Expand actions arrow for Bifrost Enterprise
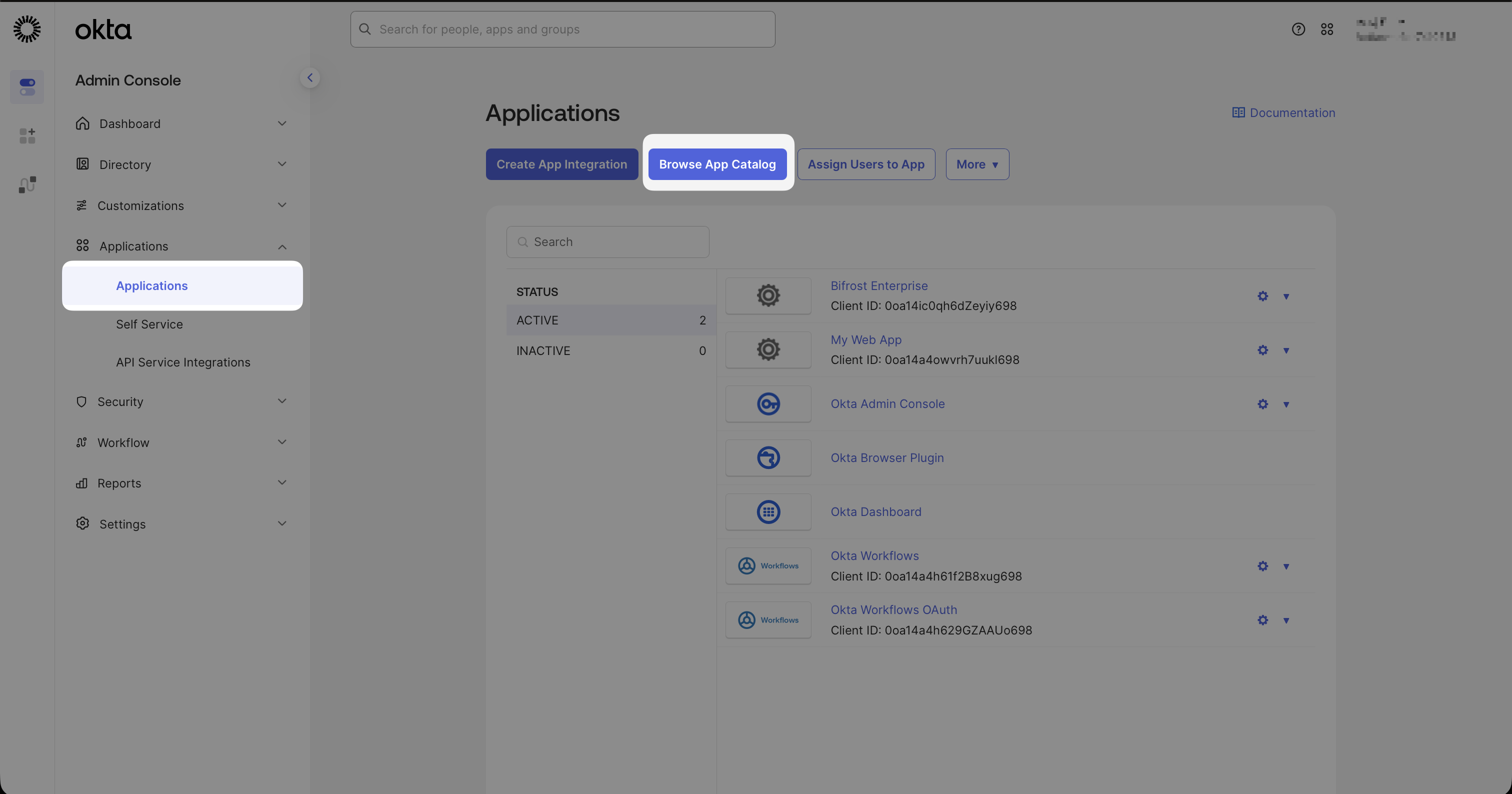This screenshot has width=1512, height=794. pyautogui.click(x=1286, y=296)
